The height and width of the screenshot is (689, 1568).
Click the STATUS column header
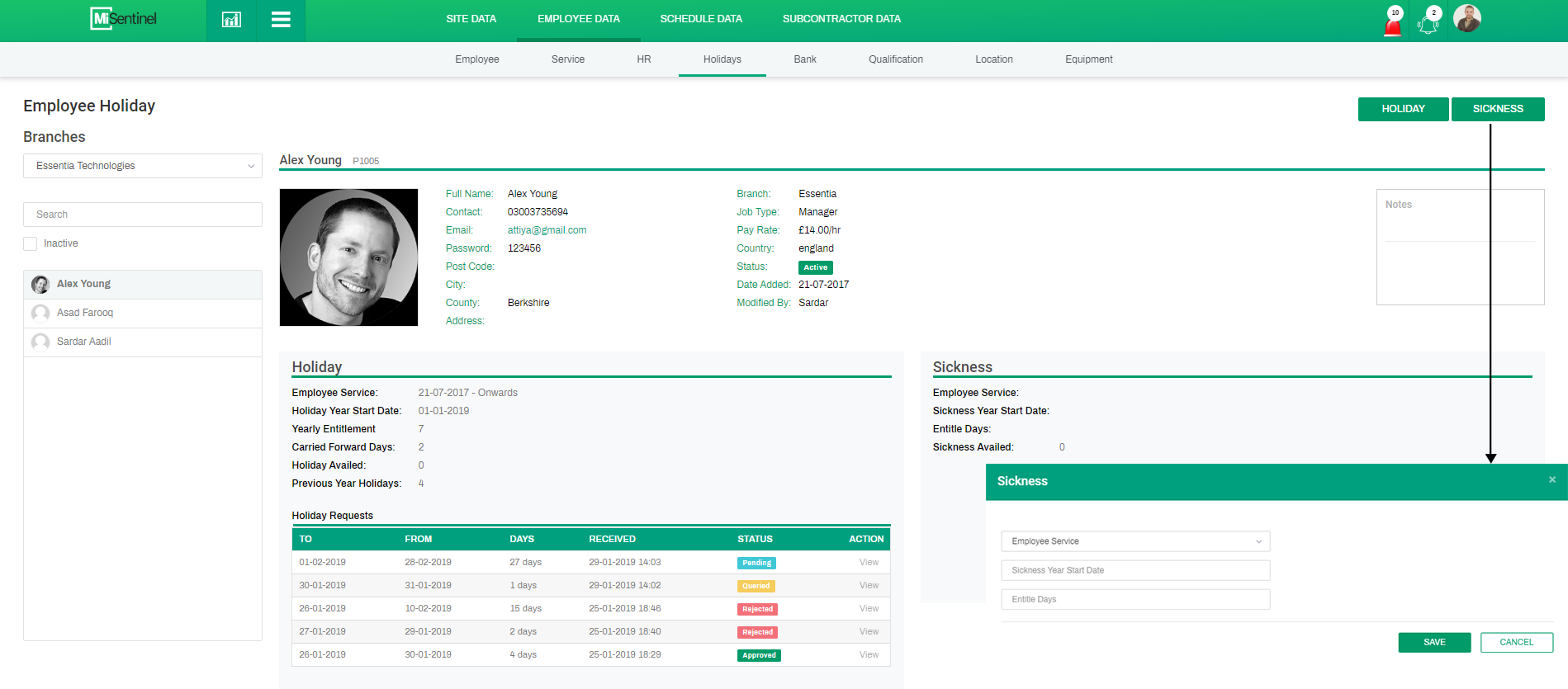pos(755,539)
